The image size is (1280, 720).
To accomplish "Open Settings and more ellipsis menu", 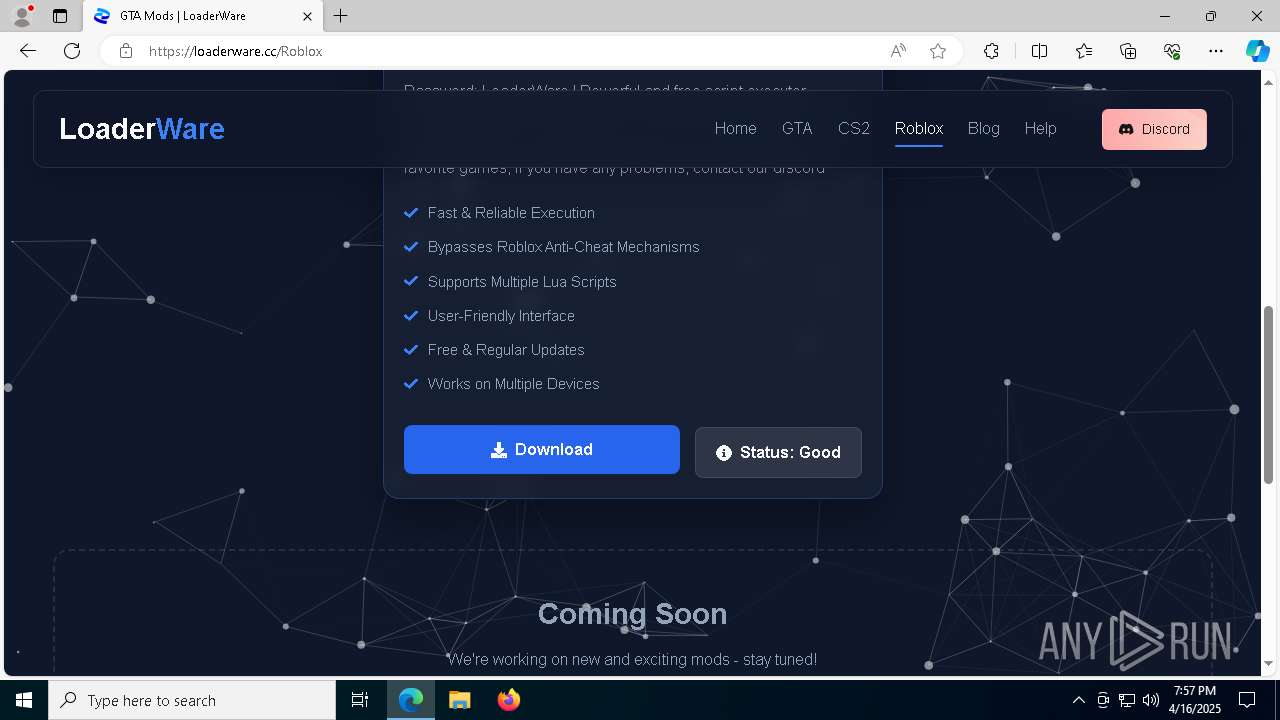I will click(1216, 51).
